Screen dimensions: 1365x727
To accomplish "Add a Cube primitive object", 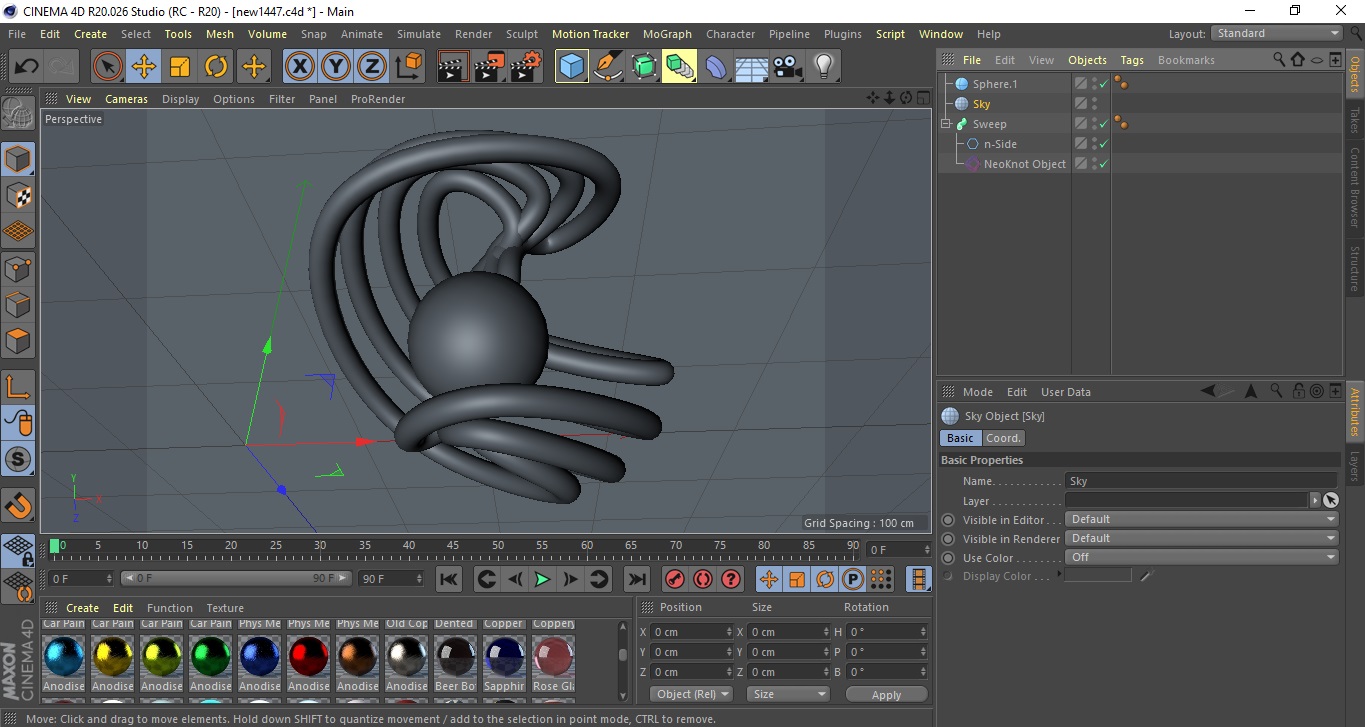I will coord(572,67).
